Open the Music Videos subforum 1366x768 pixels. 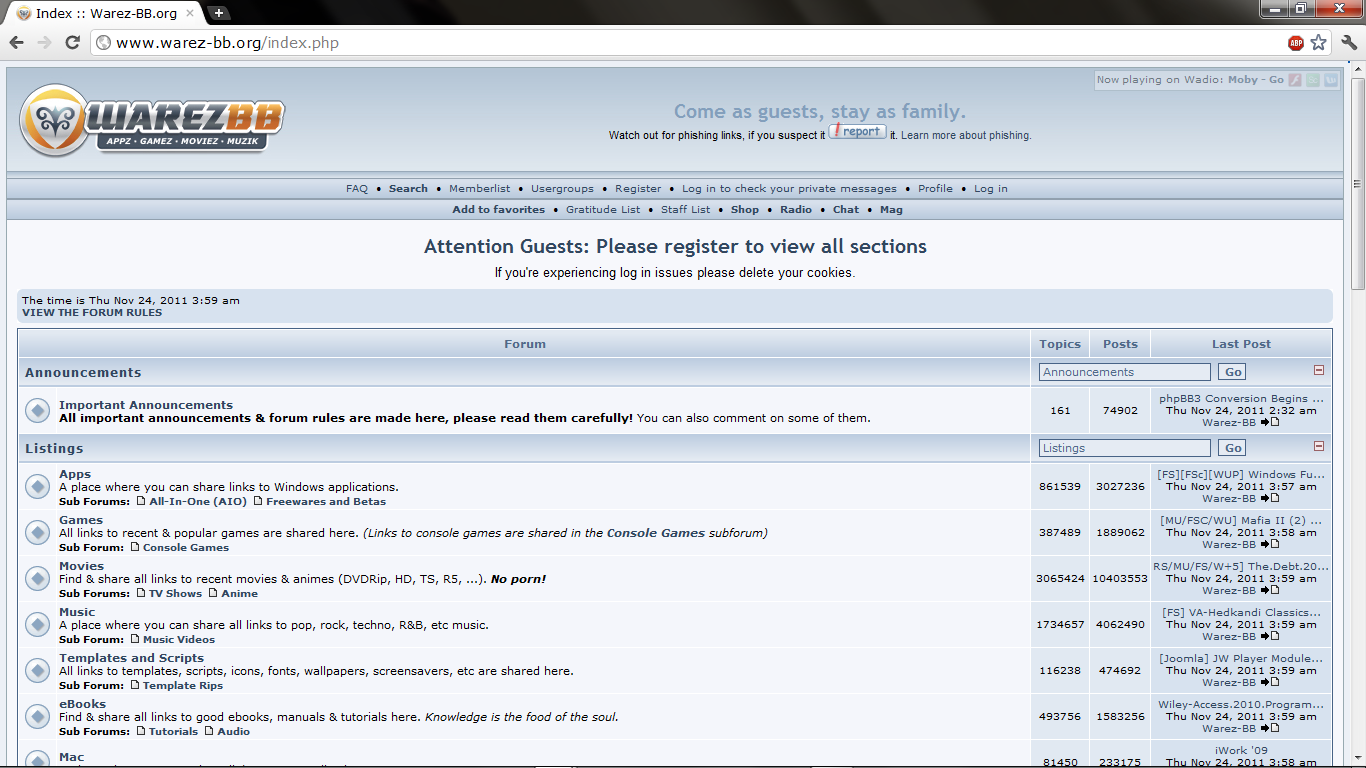pyautogui.click(x=179, y=640)
